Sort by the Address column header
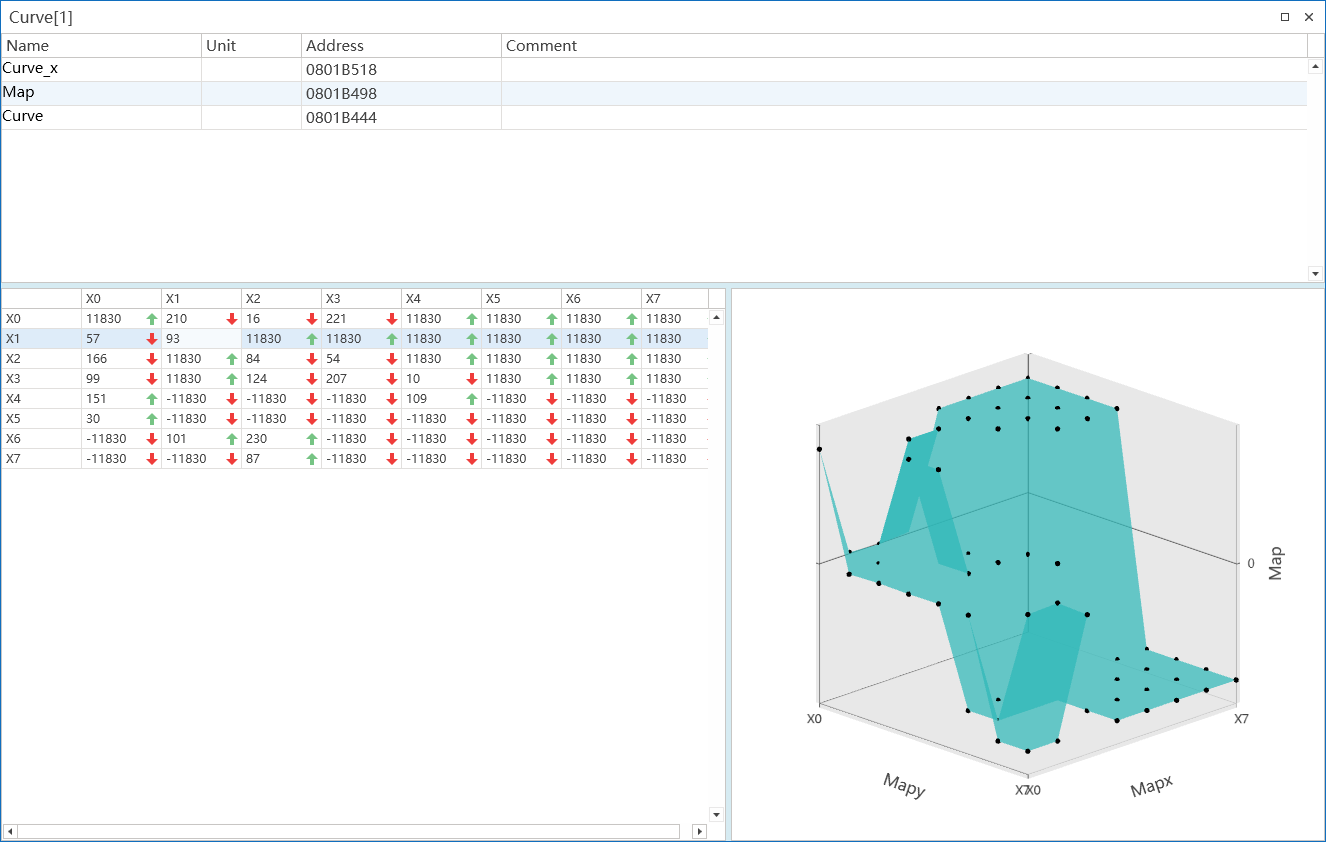The image size is (1326, 842). click(401, 46)
